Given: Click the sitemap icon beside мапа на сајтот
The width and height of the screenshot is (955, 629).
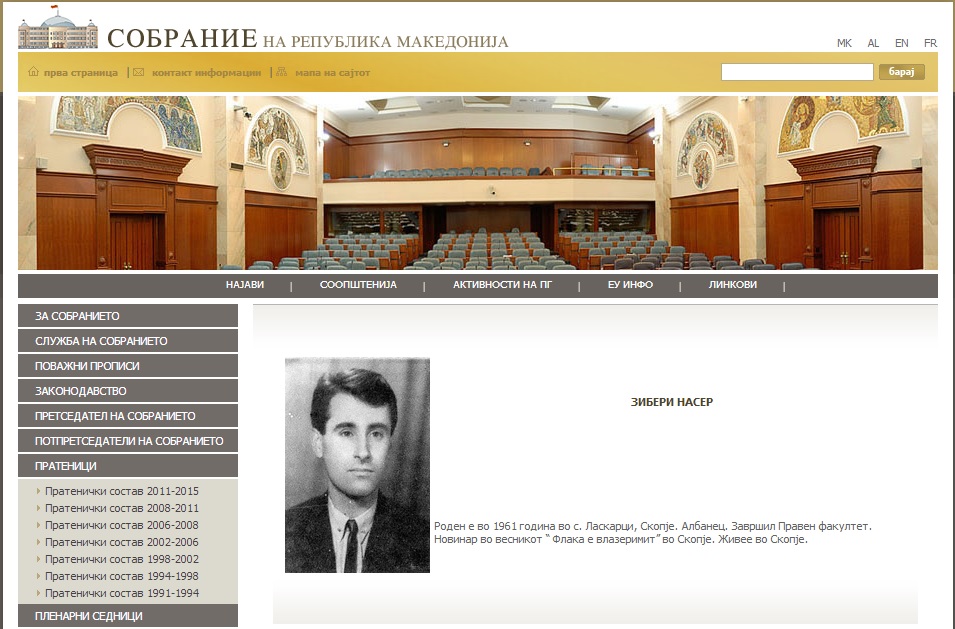Looking at the screenshot, I should tap(282, 72).
